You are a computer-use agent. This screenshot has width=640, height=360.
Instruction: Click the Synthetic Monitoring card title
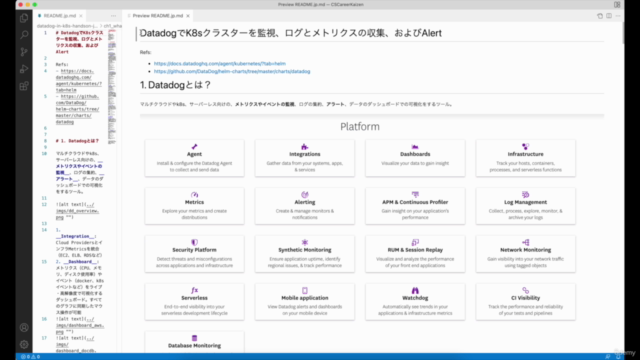coord(304,250)
